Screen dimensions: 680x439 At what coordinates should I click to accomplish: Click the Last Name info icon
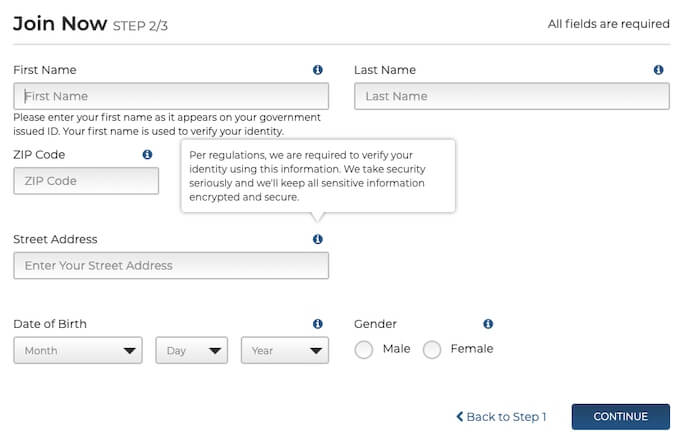[659, 70]
